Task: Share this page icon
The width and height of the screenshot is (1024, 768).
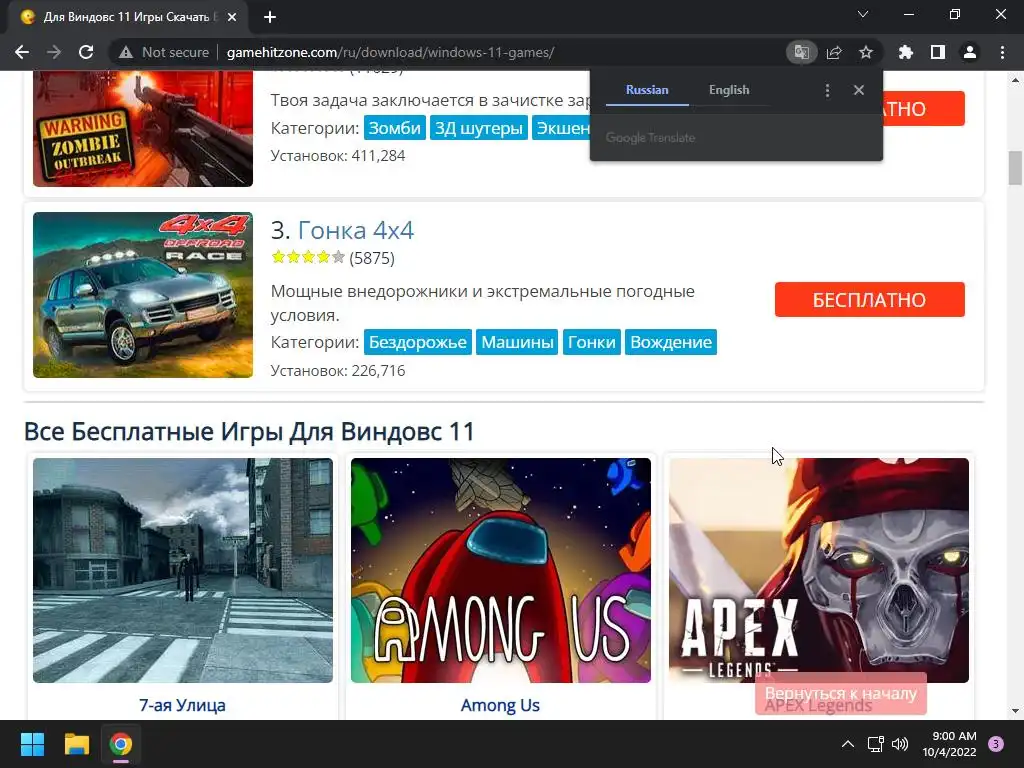Action: tap(834, 52)
